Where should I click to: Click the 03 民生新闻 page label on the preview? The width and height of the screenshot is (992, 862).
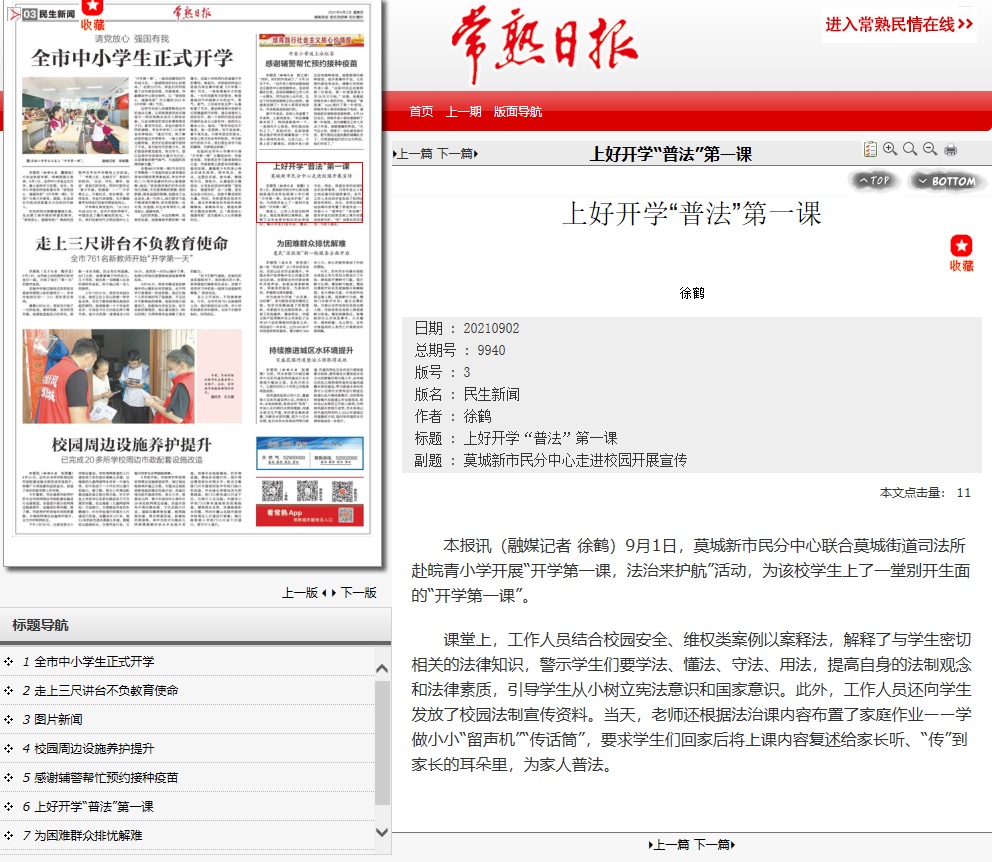pos(48,14)
